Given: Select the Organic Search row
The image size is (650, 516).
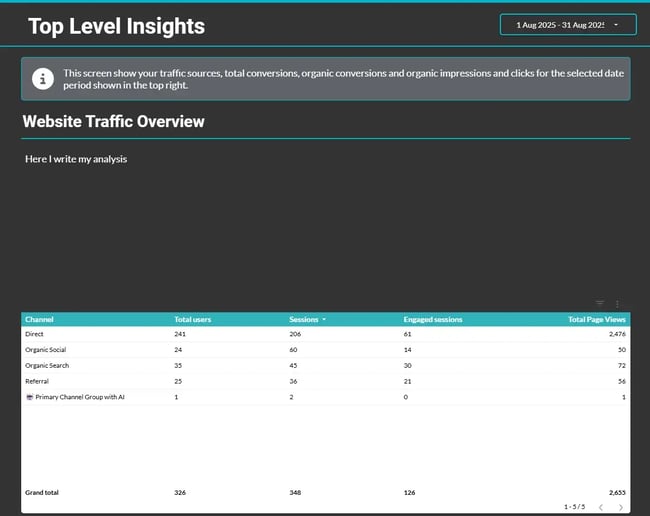Looking at the screenshot, I should coord(47,366).
